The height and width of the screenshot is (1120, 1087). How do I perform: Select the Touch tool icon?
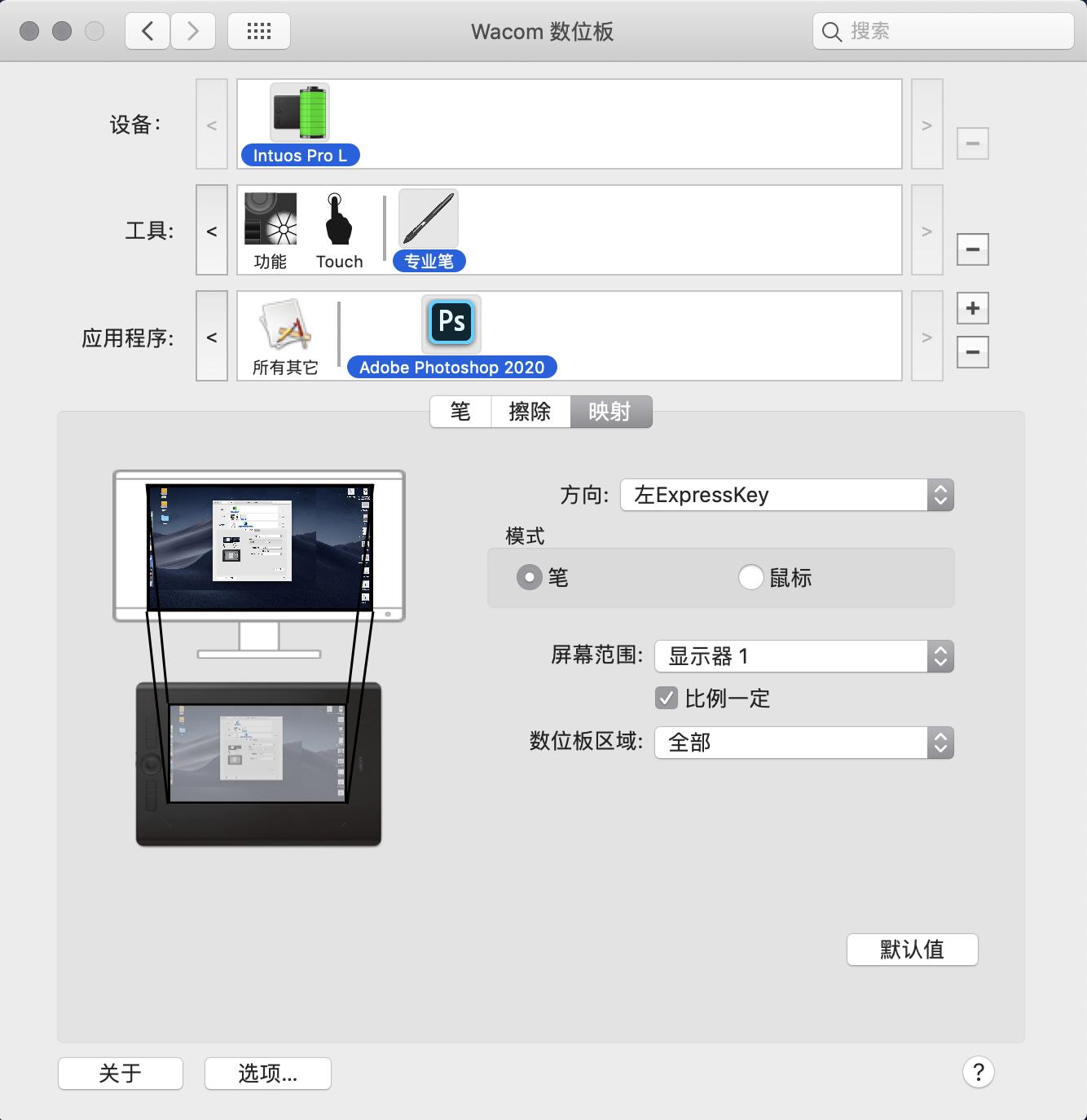point(337,220)
